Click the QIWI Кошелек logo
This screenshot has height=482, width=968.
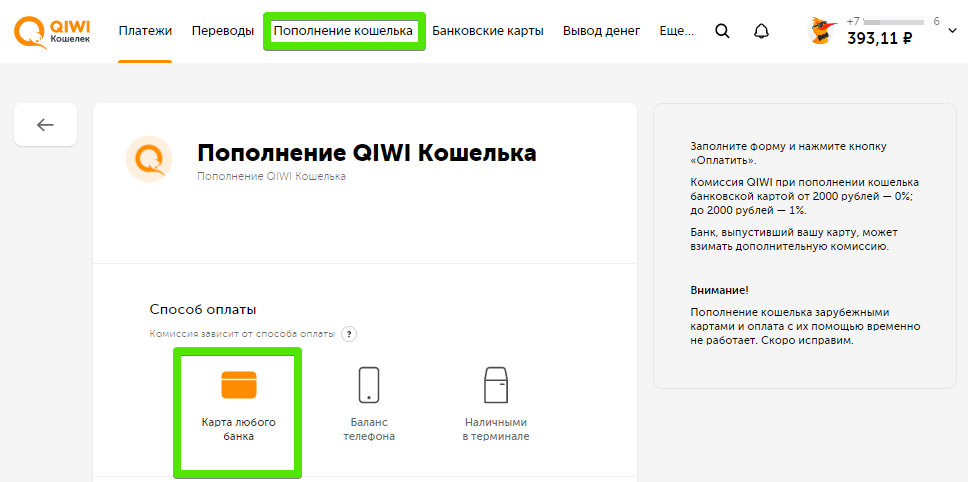pyautogui.click(x=52, y=32)
